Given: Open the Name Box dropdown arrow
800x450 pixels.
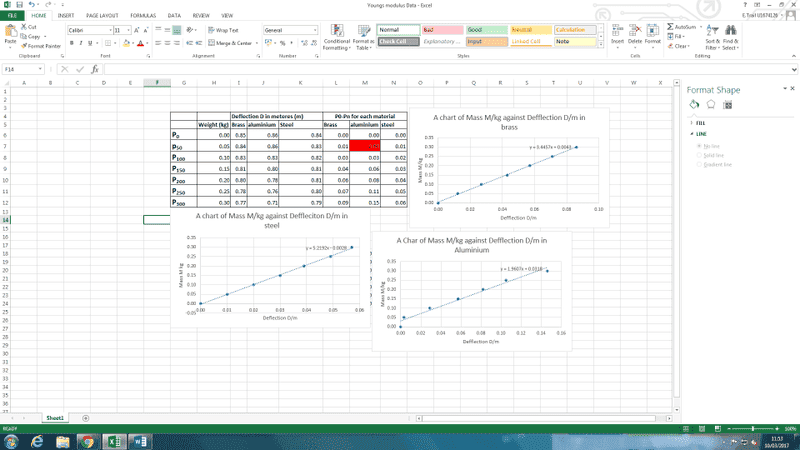Looking at the screenshot, I should (x=40, y=69).
